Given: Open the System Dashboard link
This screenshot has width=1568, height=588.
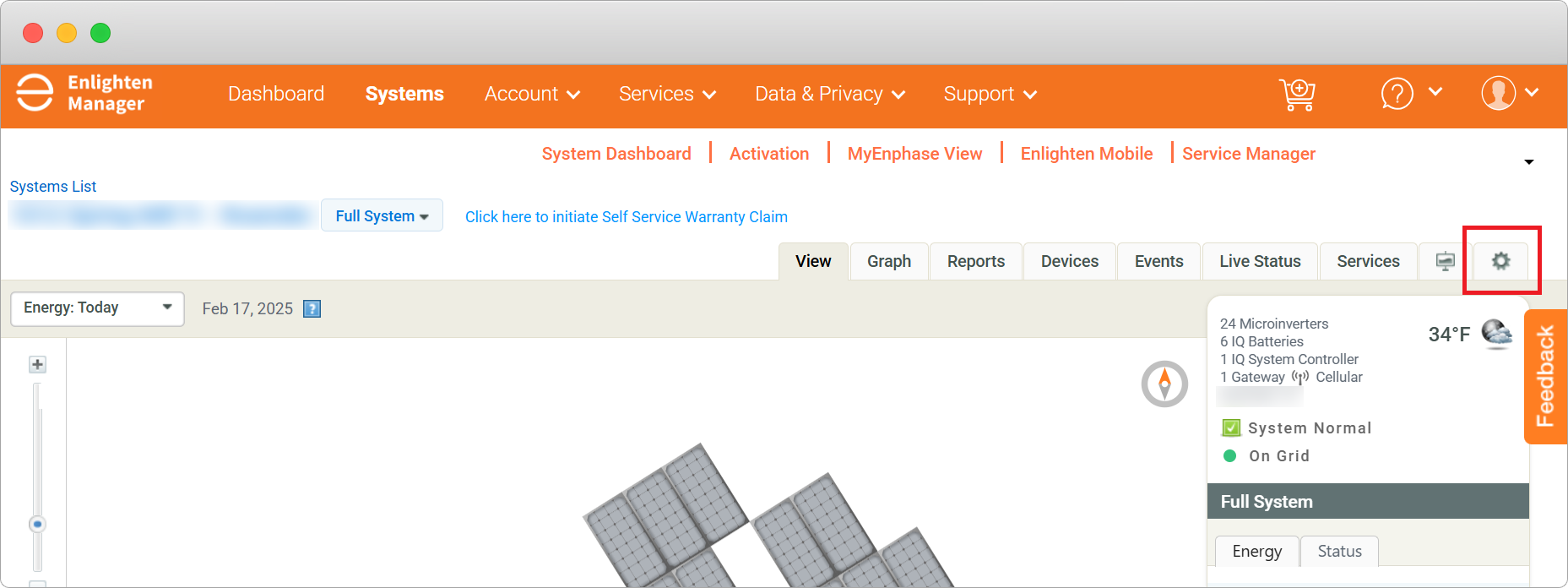Looking at the screenshot, I should [x=616, y=154].
